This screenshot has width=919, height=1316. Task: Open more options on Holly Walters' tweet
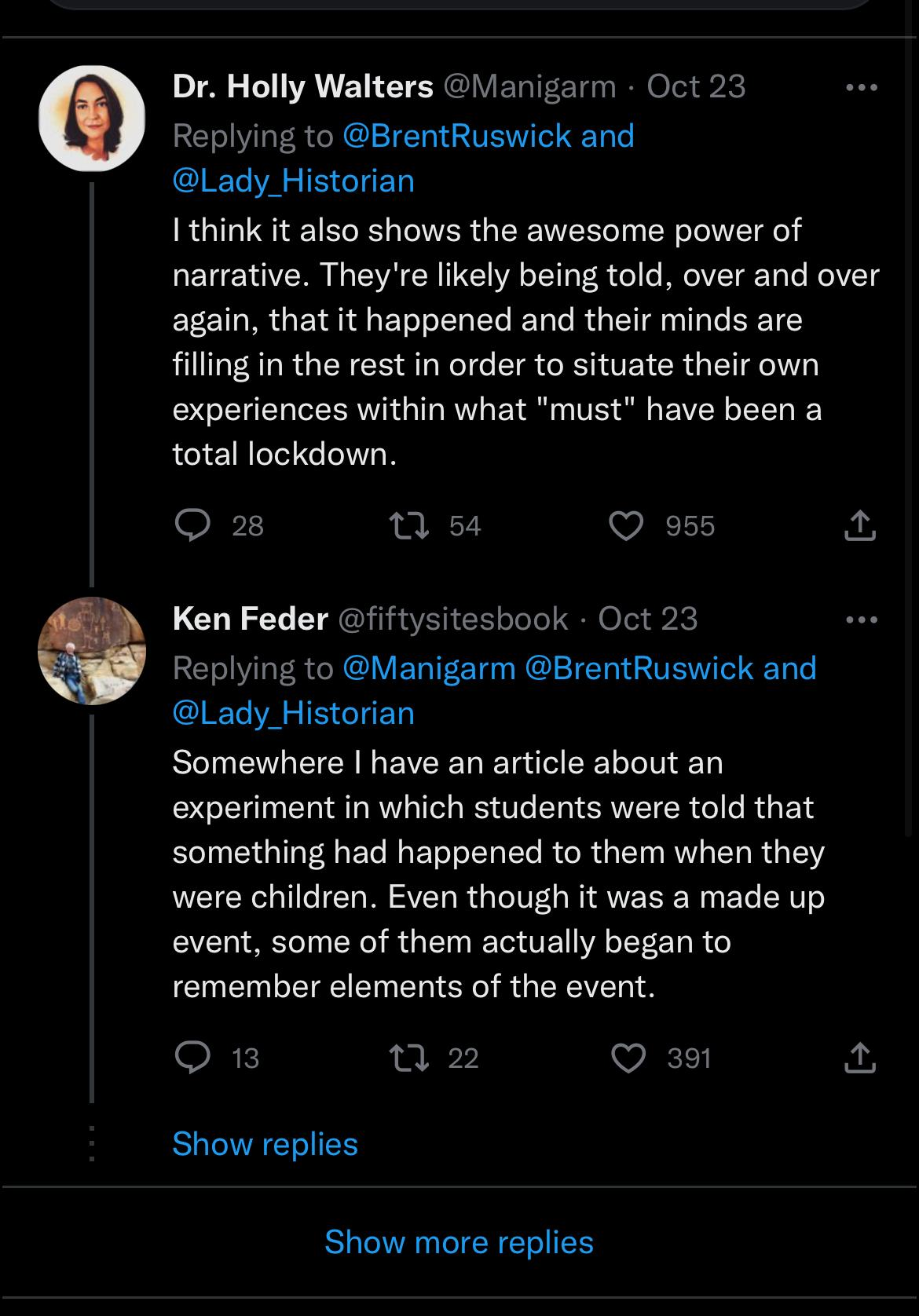862,87
